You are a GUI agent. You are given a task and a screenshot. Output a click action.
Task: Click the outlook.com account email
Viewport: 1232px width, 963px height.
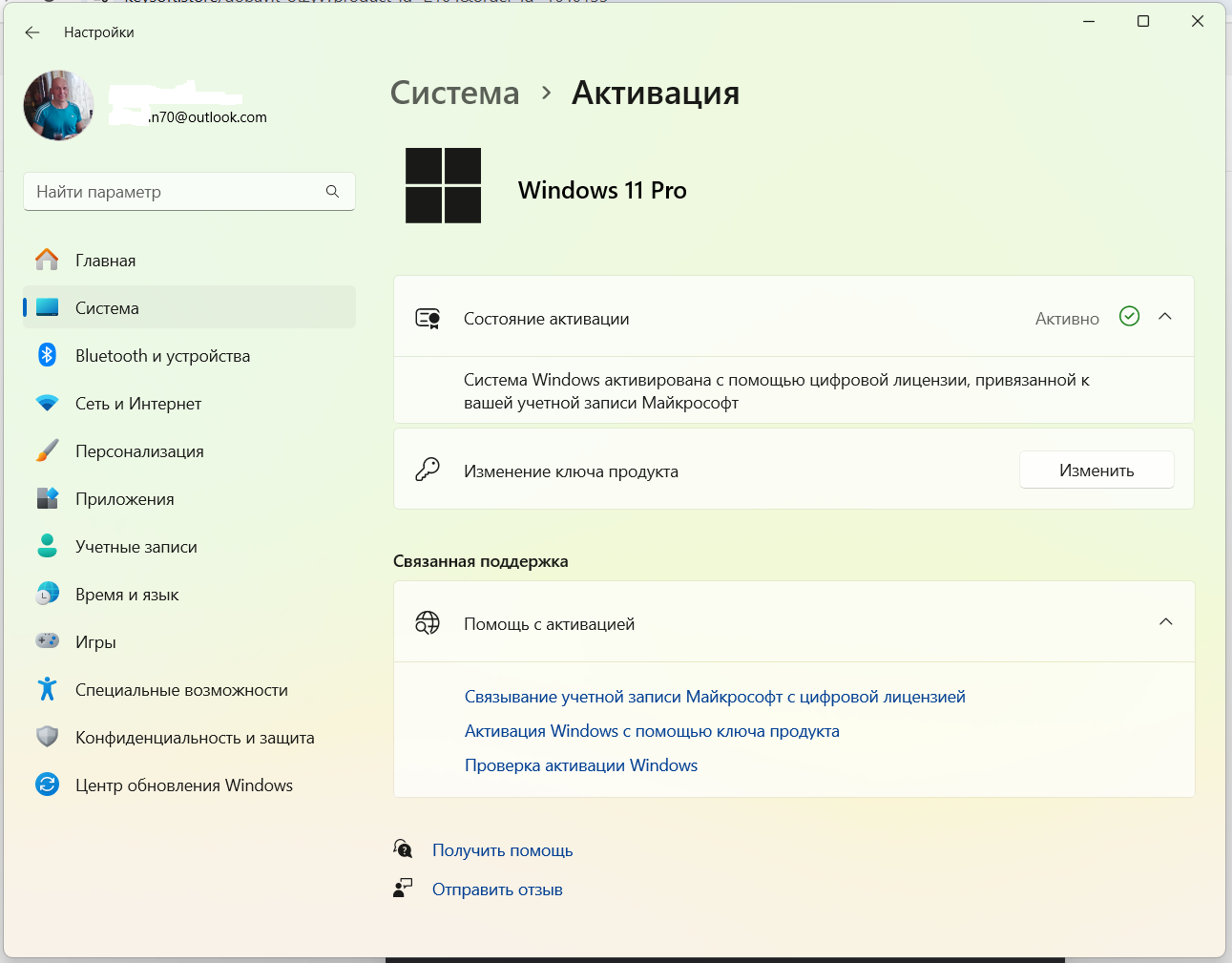pyautogui.click(x=208, y=117)
